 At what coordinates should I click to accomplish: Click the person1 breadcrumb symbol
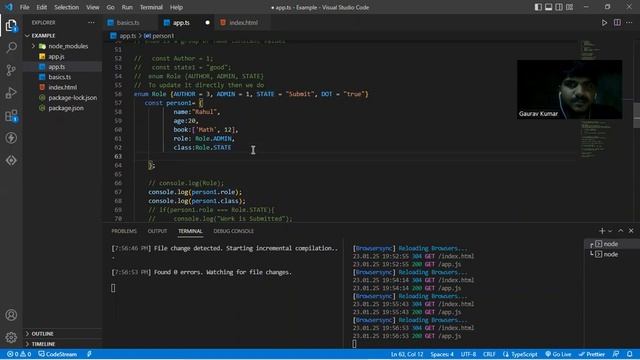pyautogui.click(x=159, y=36)
